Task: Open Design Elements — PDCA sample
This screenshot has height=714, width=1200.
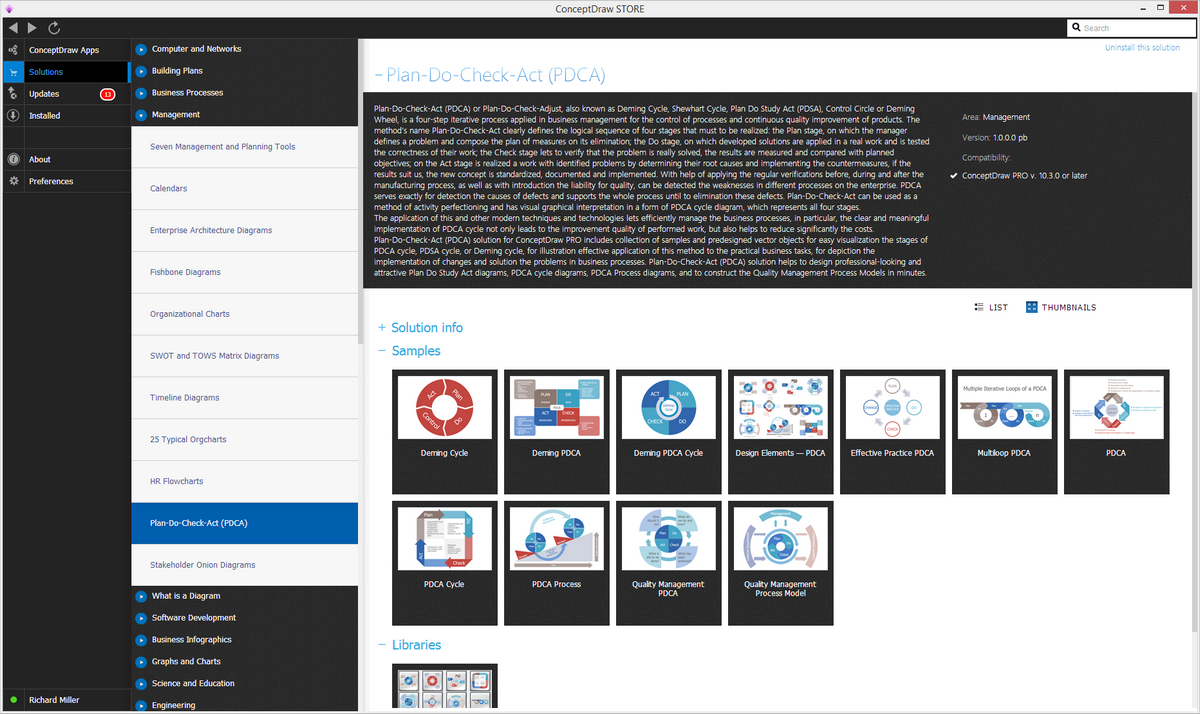Action: coord(780,431)
